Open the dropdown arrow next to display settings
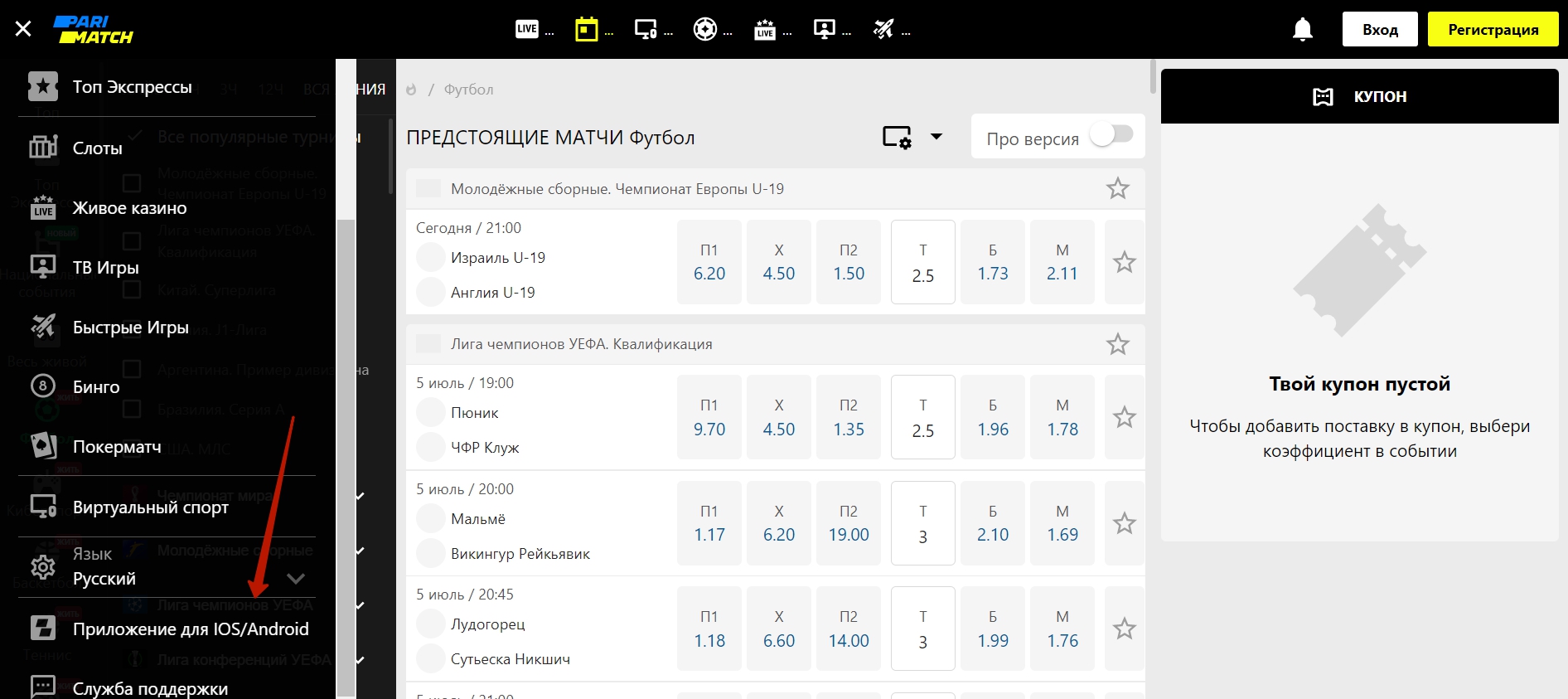Image resolution: width=1568 pixels, height=699 pixels. [x=936, y=137]
